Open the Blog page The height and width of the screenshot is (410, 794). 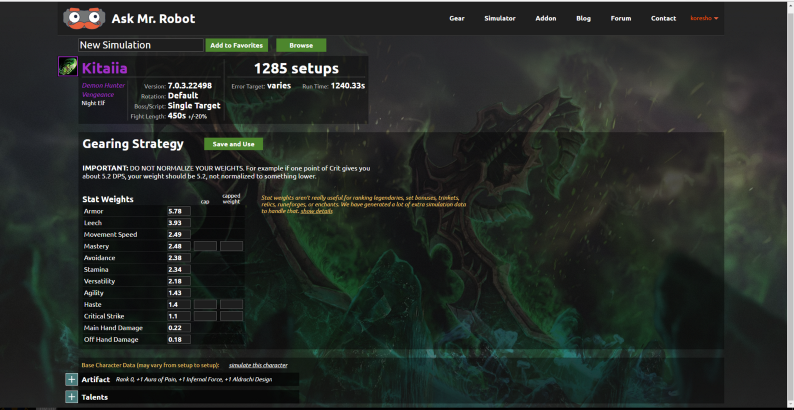tap(583, 18)
